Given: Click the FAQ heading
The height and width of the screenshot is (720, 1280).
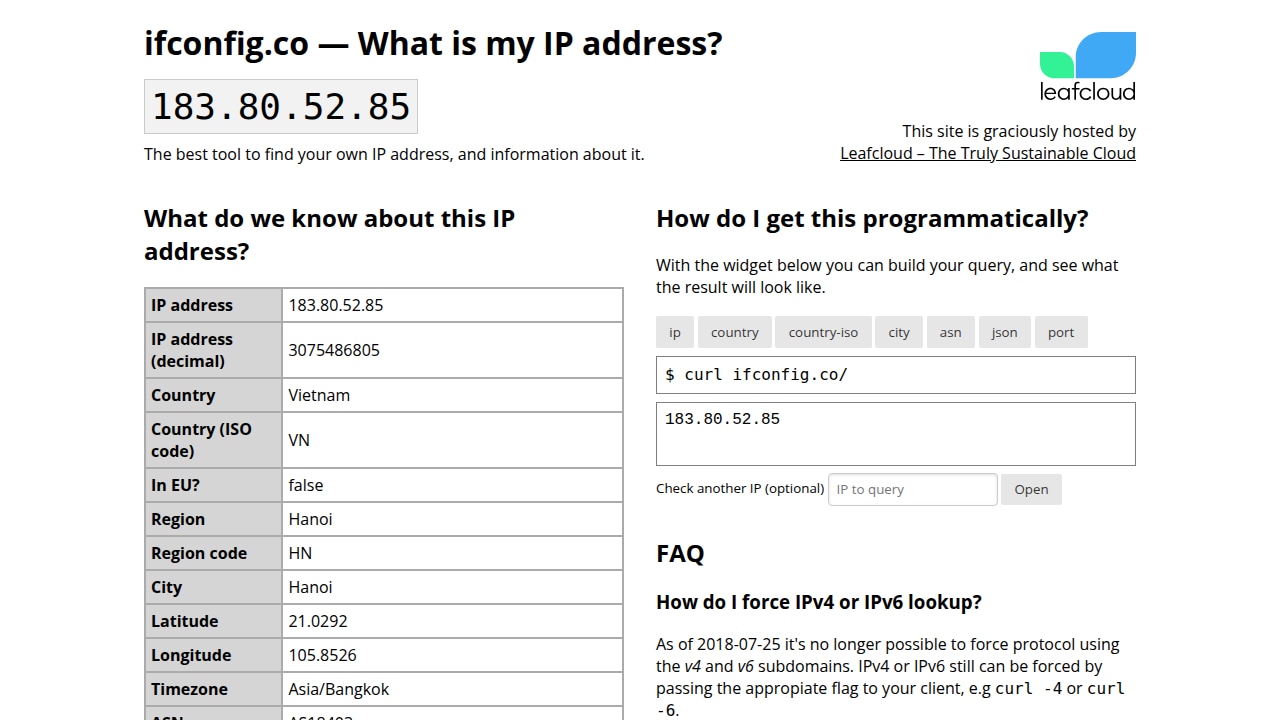Looking at the screenshot, I should [680, 554].
